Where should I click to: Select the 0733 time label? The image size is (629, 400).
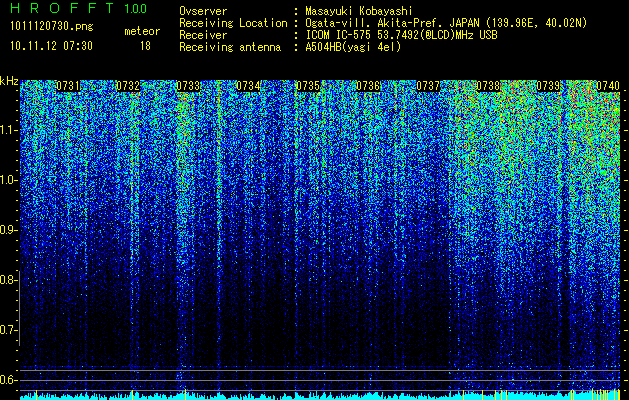[x=188, y=86]
